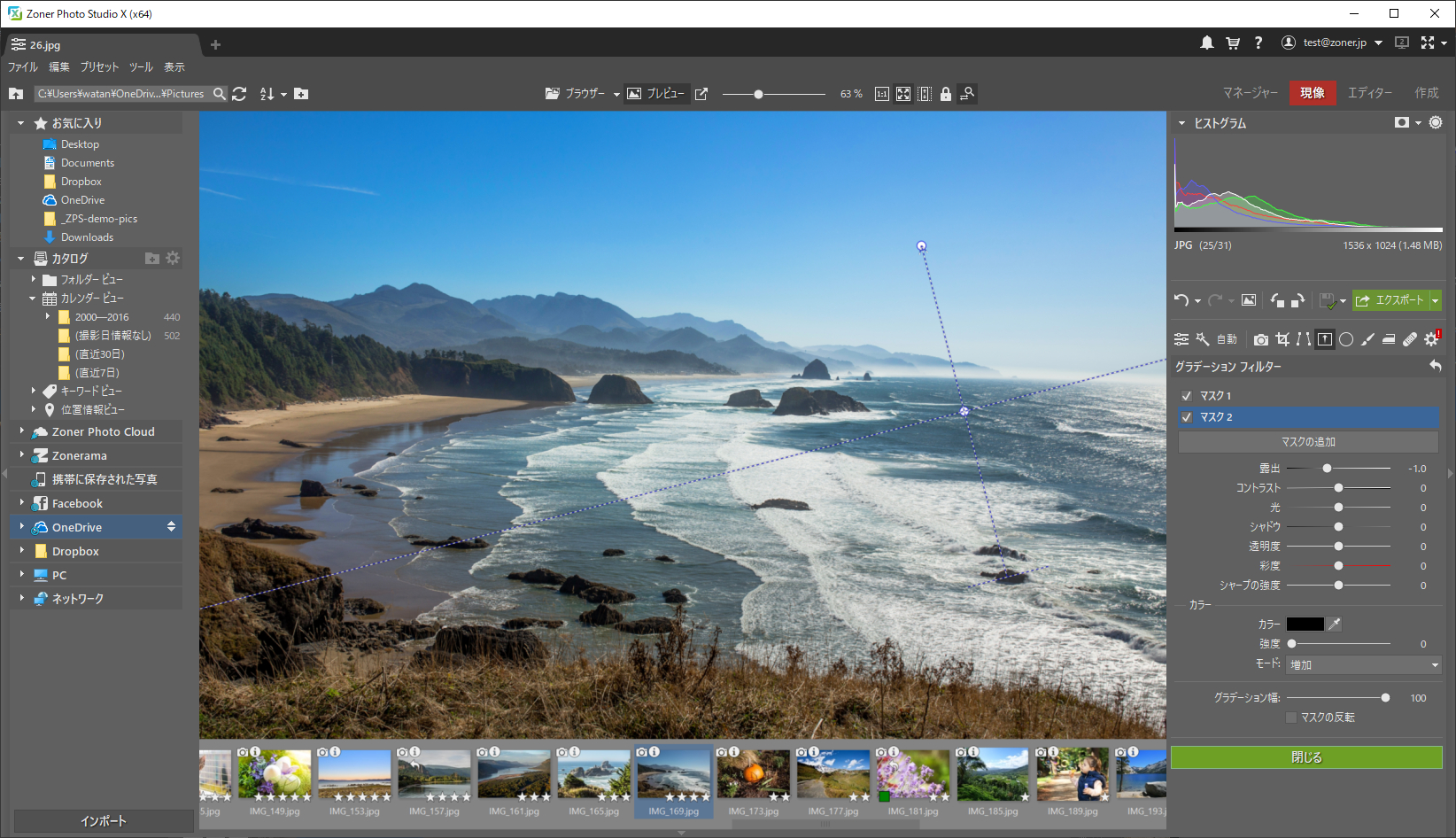Switch to the エディター tab
Image resolution: width=1456 pixels, height=838 pixels.
click(1369, 93)
